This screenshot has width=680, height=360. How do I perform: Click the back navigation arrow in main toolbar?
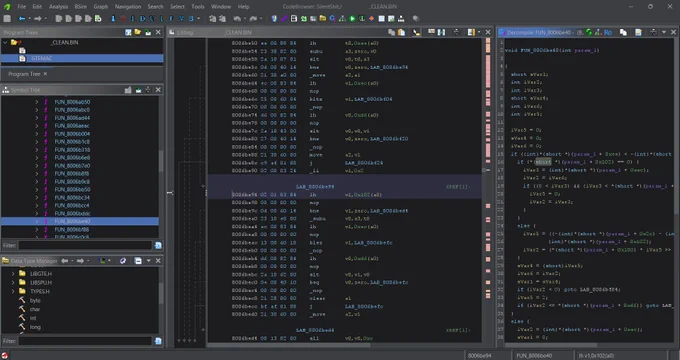[x=22, y=19]
